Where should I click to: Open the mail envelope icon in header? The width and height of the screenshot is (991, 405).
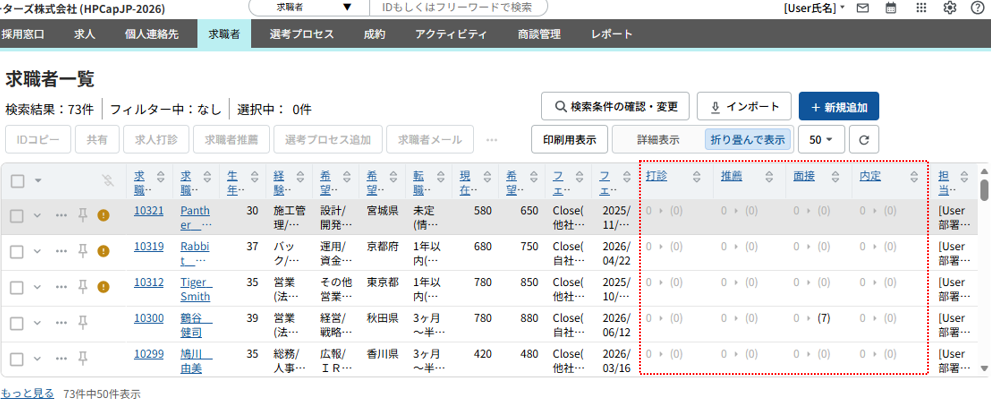(862, 8)
